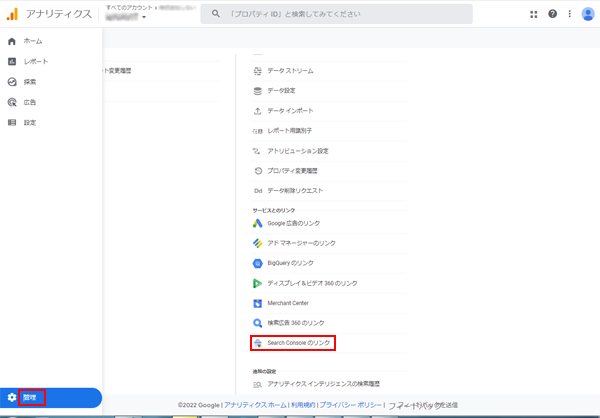Expand the account selector dropdown arrow
Viewport: 600px width, 418px height.
click(144, 17)
